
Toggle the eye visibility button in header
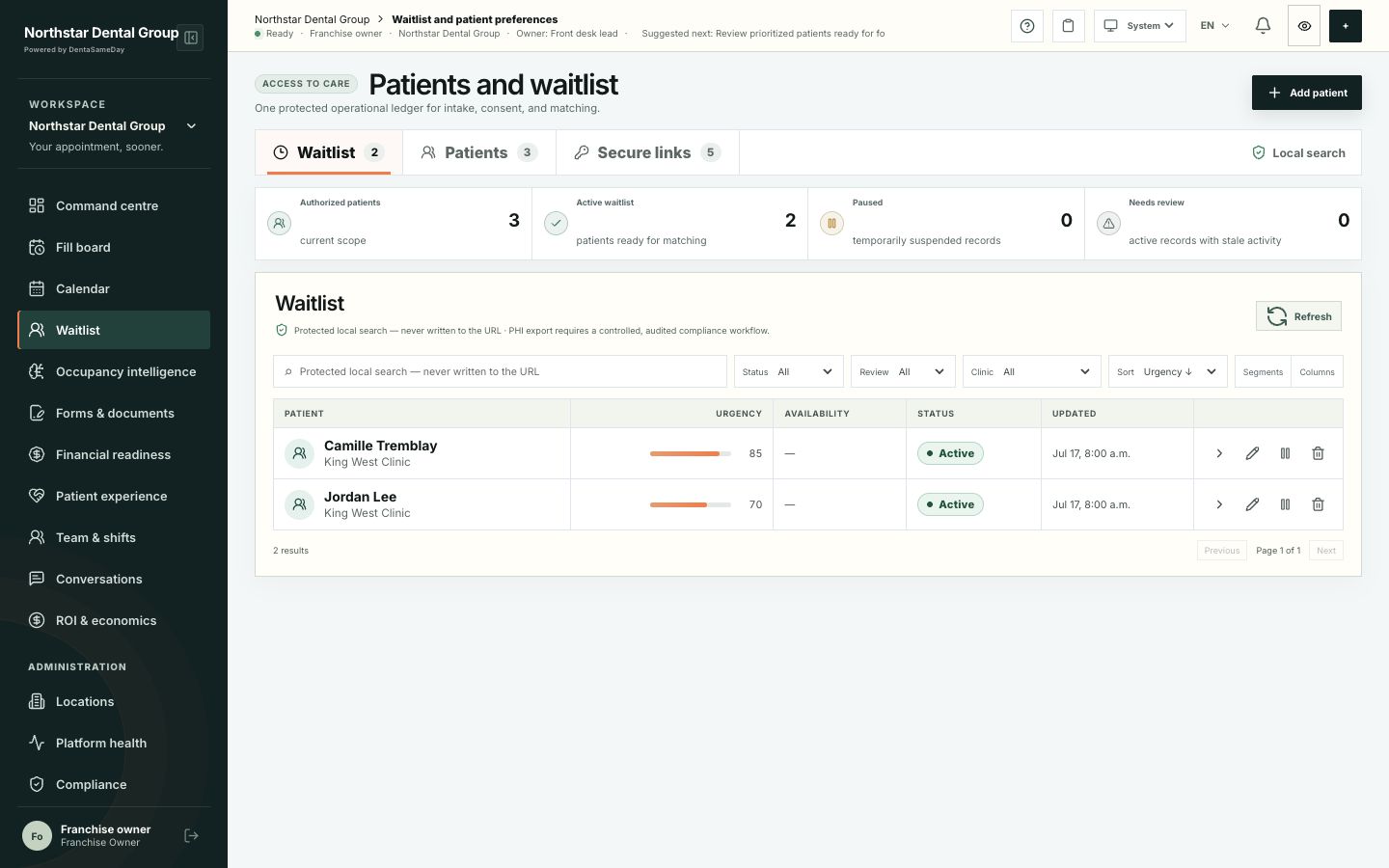pos(1304,26)
